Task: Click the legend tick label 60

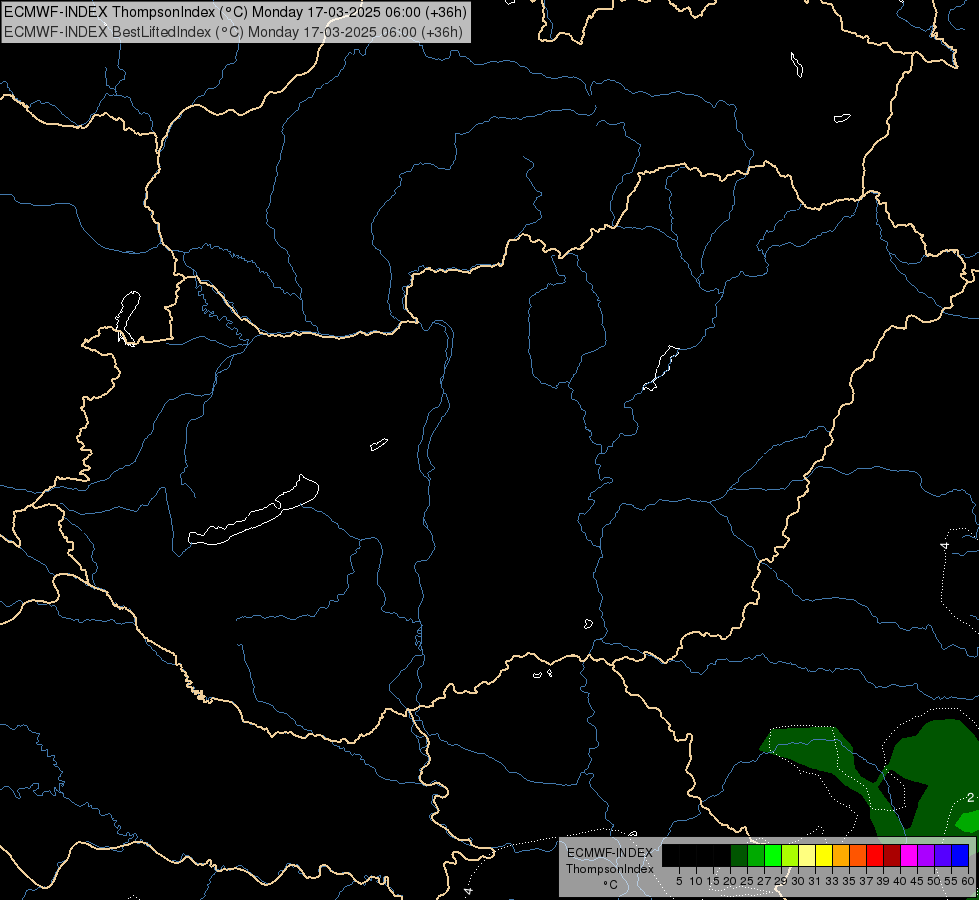Action: point(968,881)
